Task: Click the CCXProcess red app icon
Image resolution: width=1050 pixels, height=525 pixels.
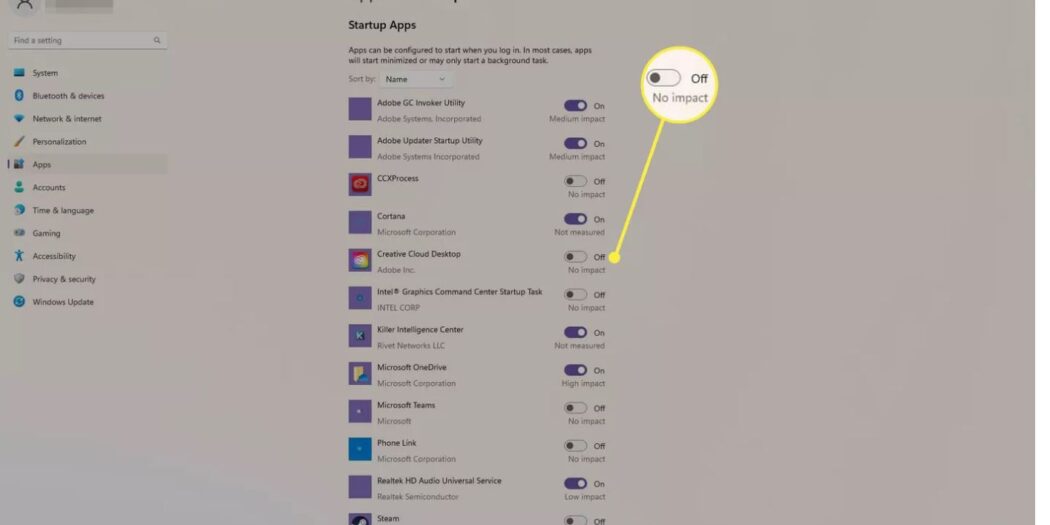Action: [x=360, y=184]
